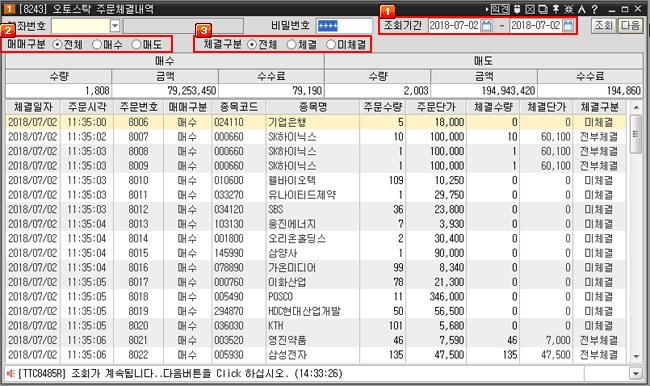Click the mouse icon in the title bar
This screenshot has width=650, height=386.
click(x=517, y=9)
